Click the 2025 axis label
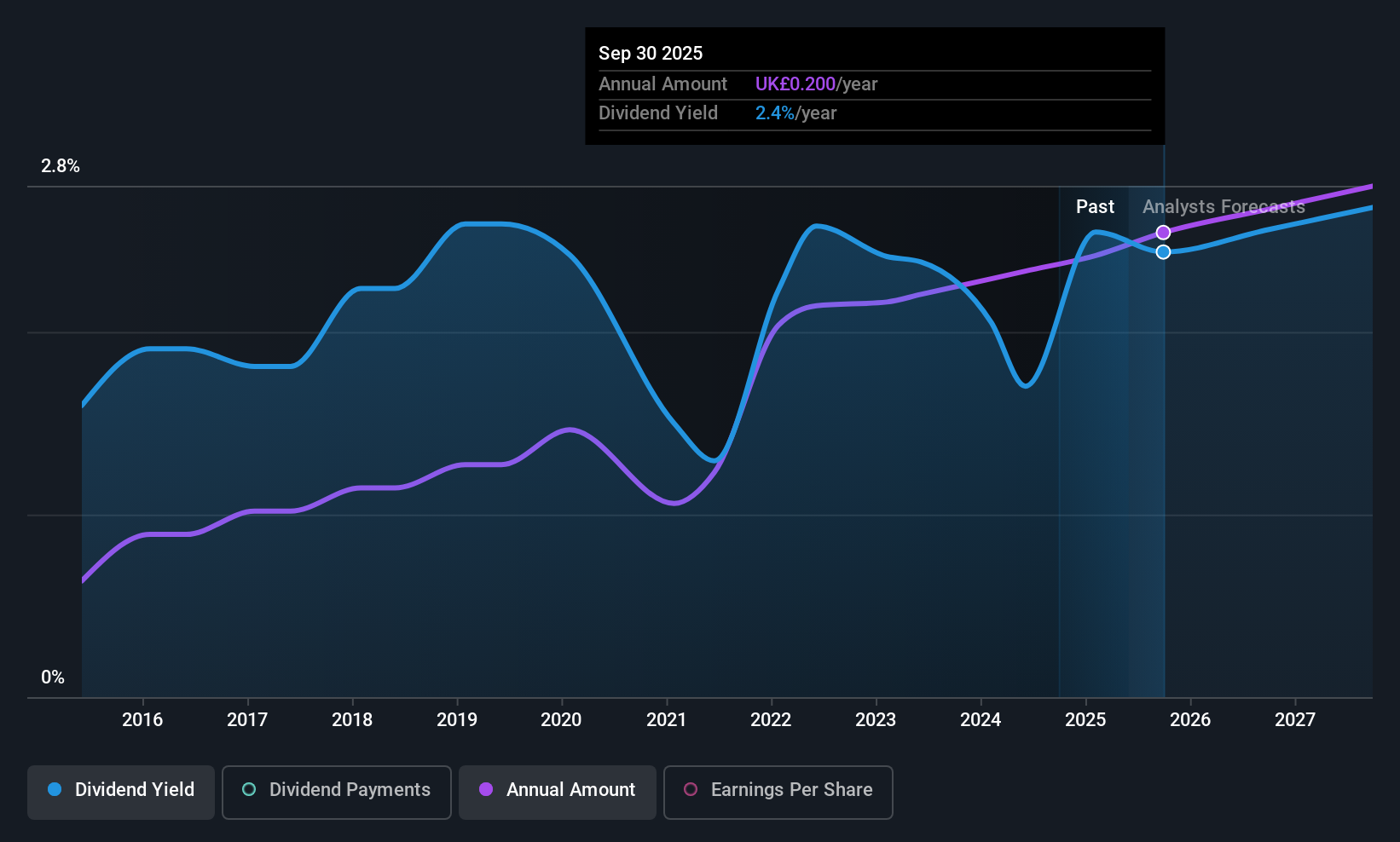Image resolution: width=1400 pixels, height=842 pixels. 1085,719
